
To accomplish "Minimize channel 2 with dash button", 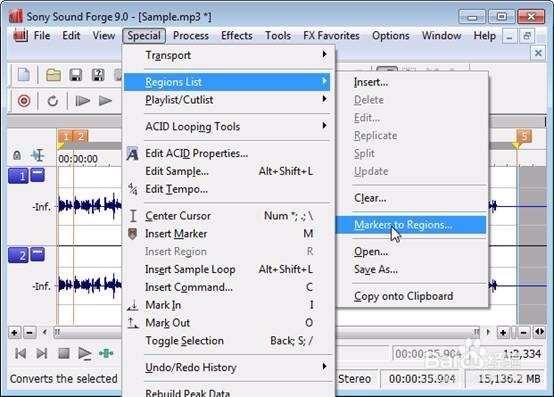I will 37,254.
